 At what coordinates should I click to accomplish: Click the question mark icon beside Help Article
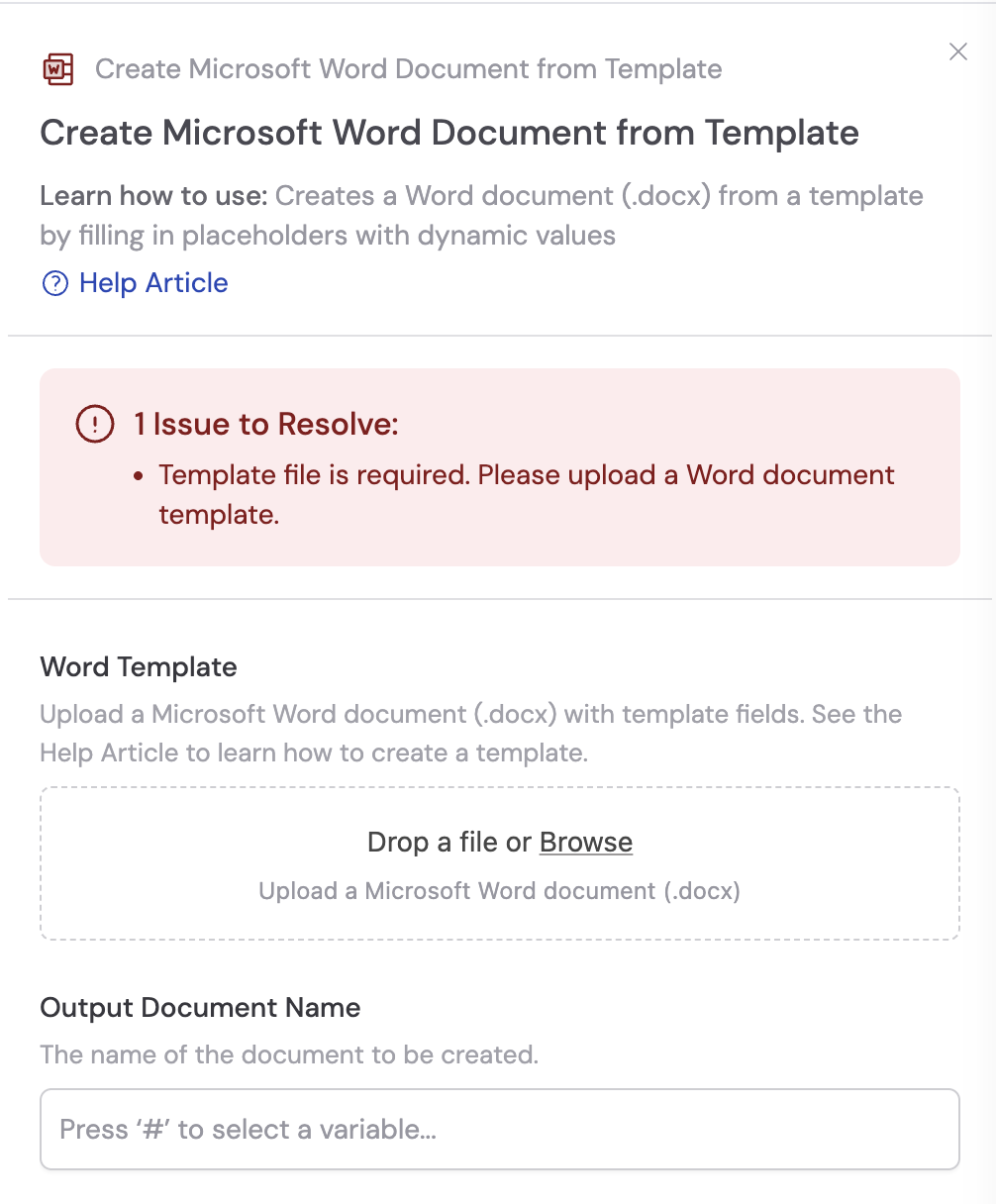54,283
